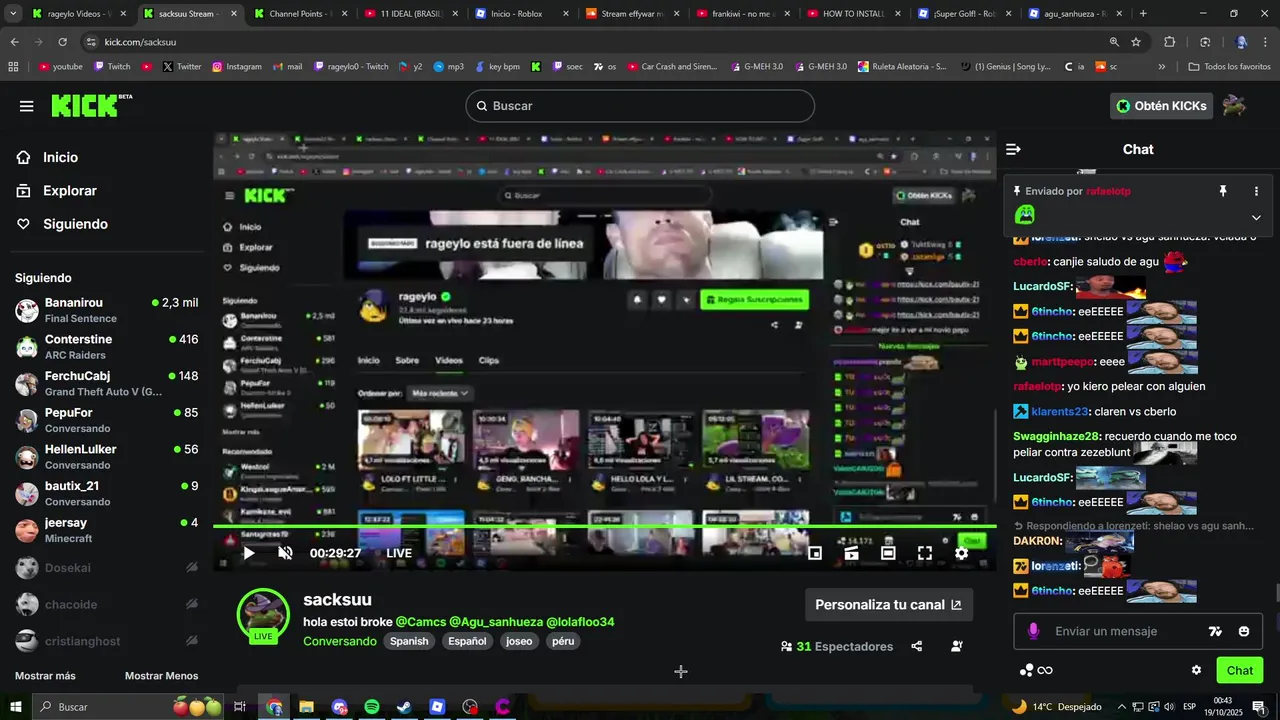
Task: Open PepuFor's channel in sidebar
Action: click(106, 420)
